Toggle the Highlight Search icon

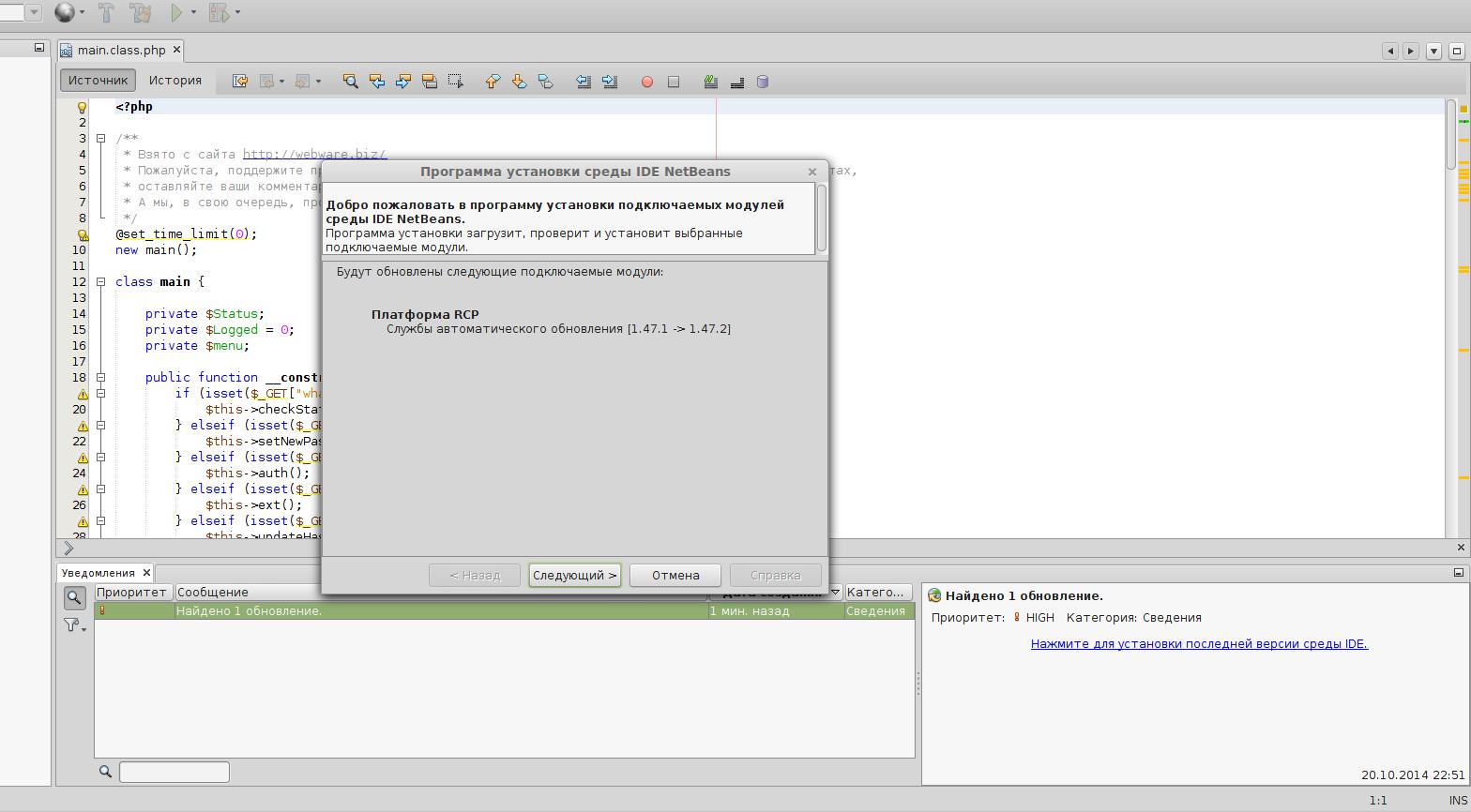click(429, 82)
